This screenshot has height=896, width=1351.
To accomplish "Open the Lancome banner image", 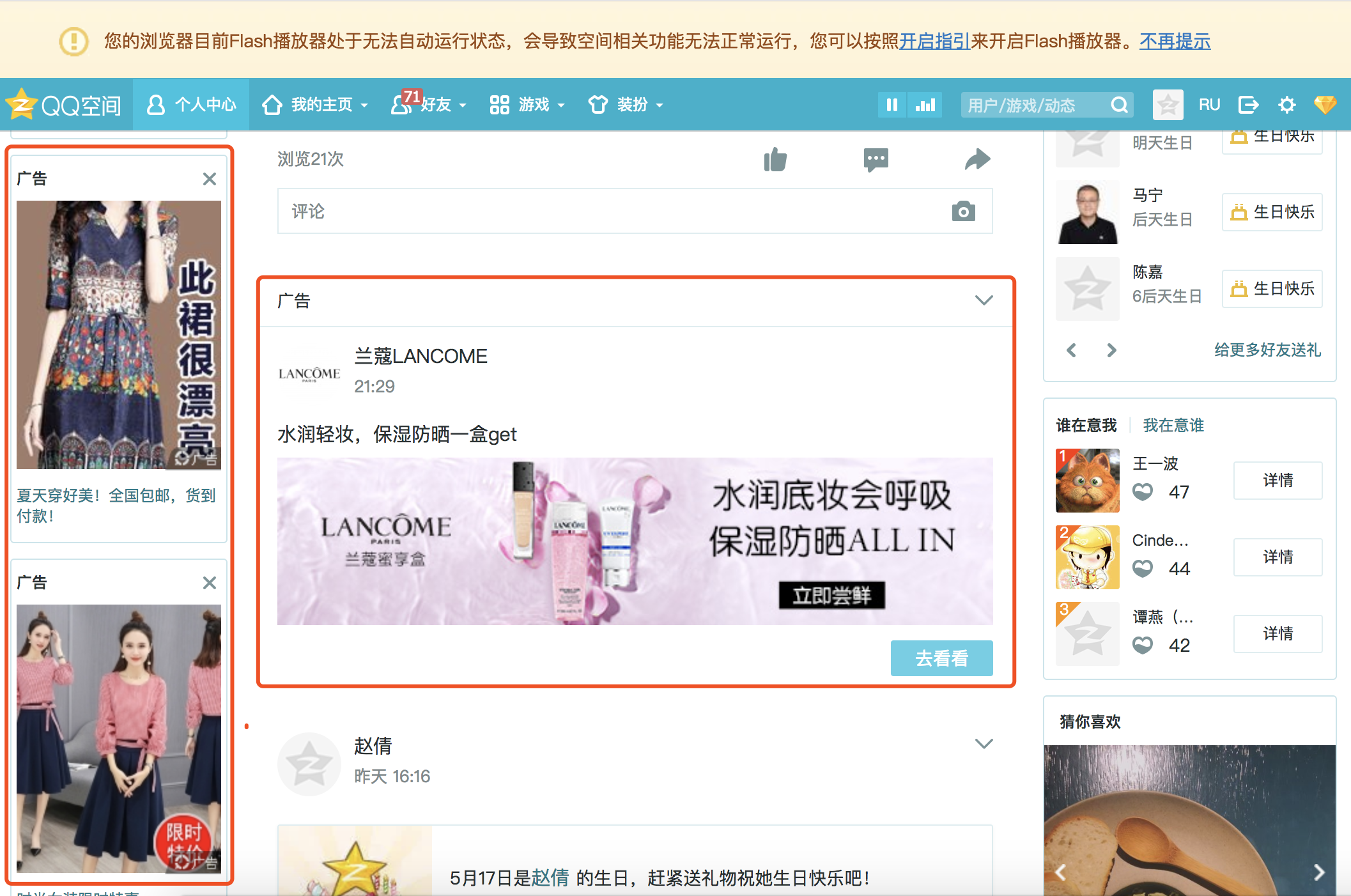I will point(635,541).
